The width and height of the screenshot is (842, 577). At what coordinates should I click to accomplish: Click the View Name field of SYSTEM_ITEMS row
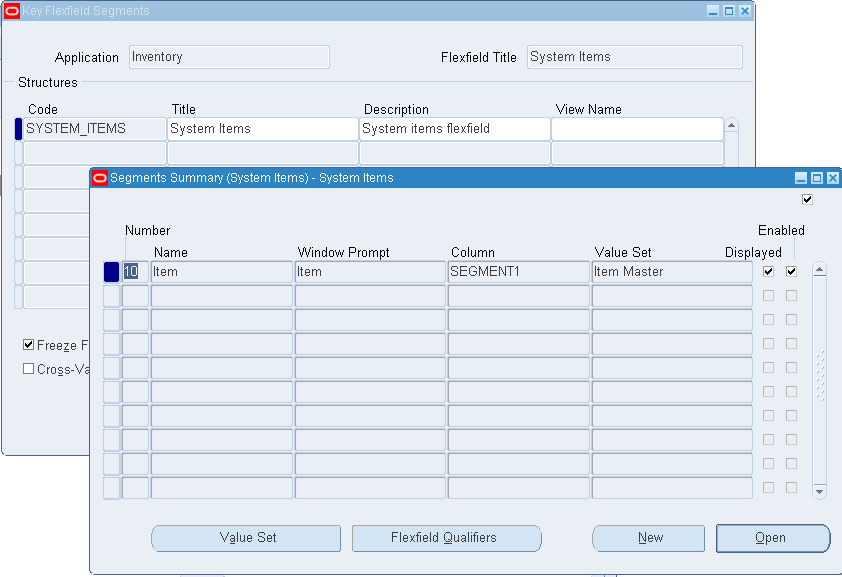637,129
